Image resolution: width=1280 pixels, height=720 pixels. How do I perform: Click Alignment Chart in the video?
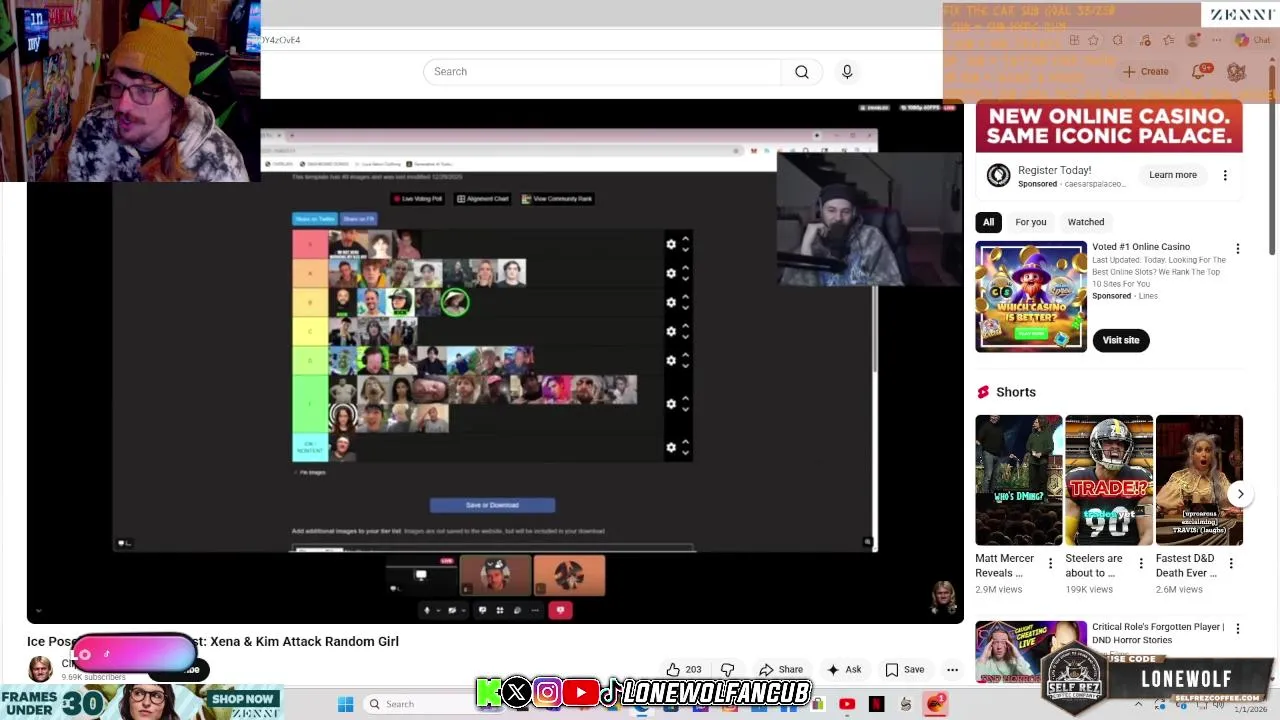483,199
